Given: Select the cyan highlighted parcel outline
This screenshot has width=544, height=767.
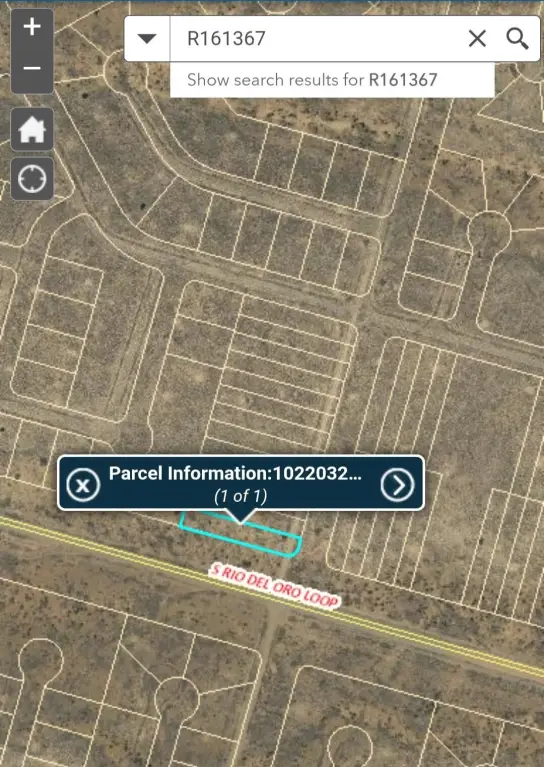Looking at the screenshot, I should click(240, 535).
